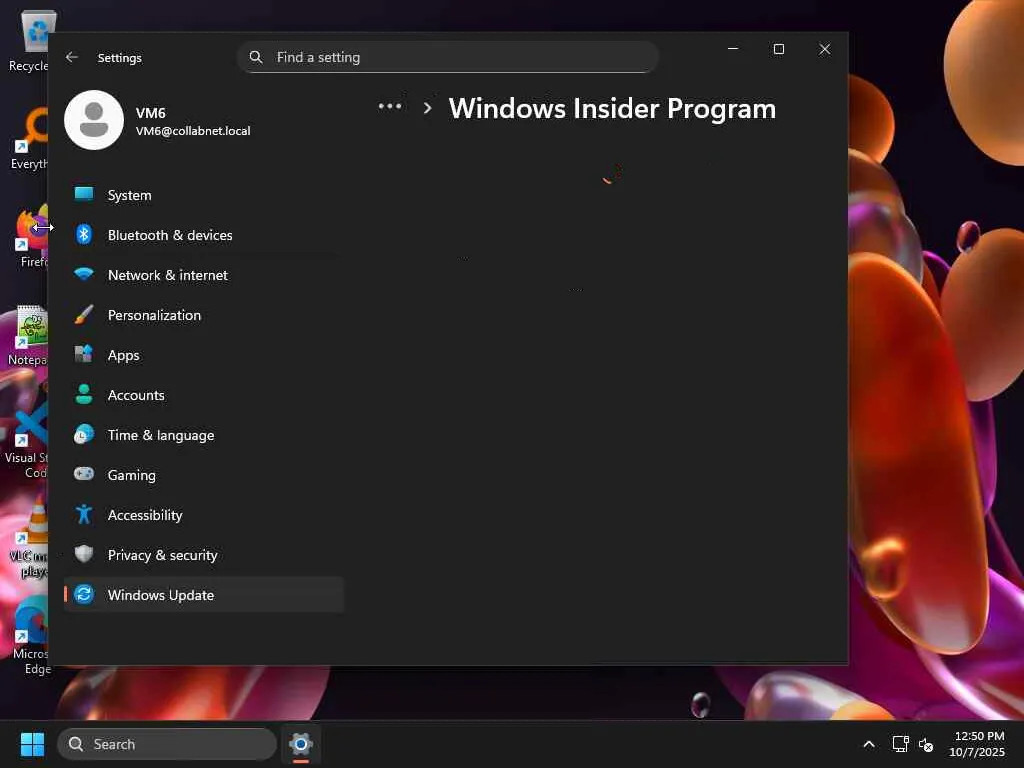This screenshot has width=1024, height=768.
Task: Select the Firefox desktop shortcut
Action: click(x=31, y=236)
